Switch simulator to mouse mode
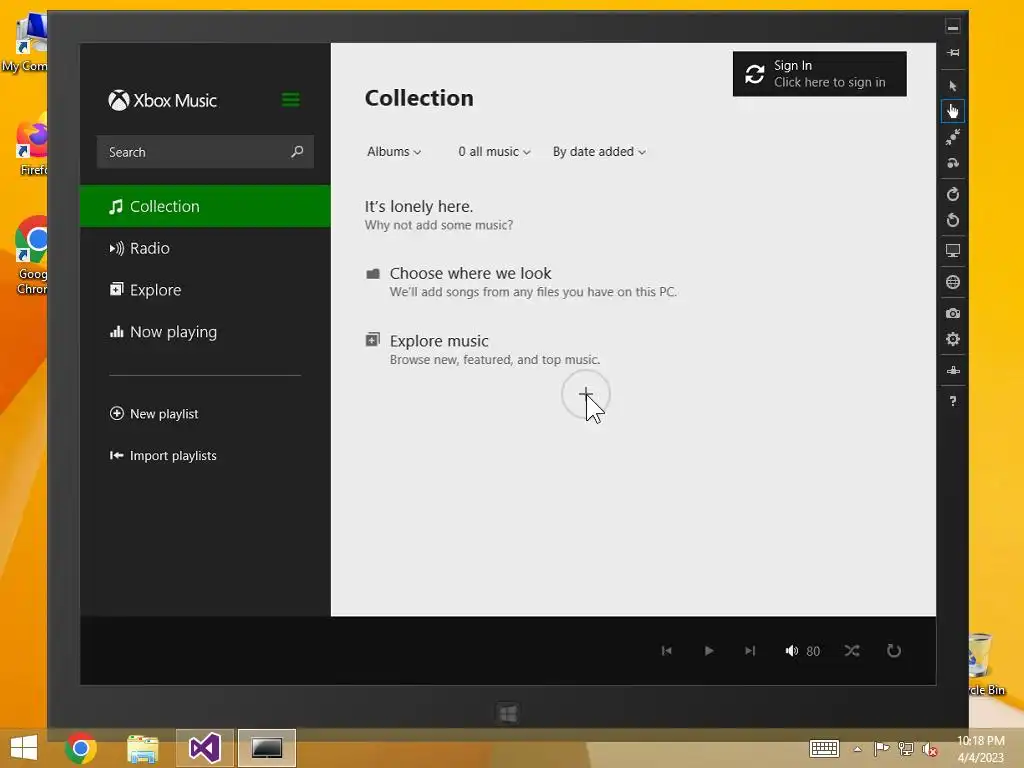1024x768 pixels. coord(953,86)
